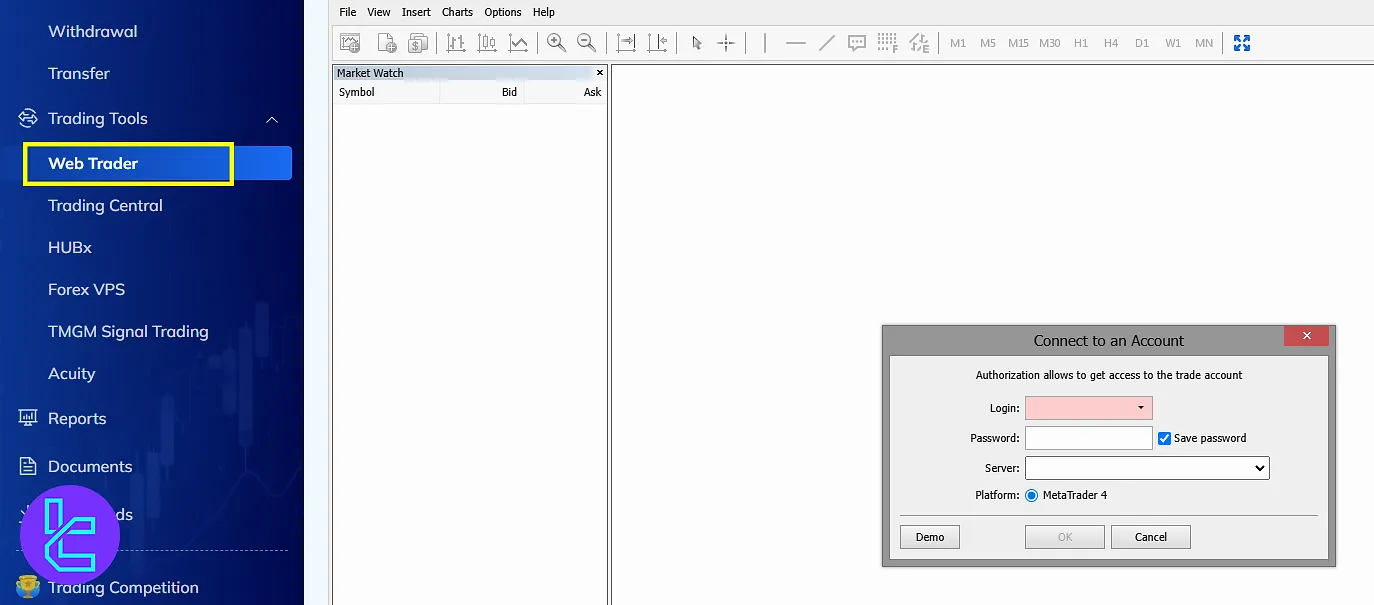The image size is (1374, 605).
Task: Switch chart to bar chart style
Action: pos(456,43)
